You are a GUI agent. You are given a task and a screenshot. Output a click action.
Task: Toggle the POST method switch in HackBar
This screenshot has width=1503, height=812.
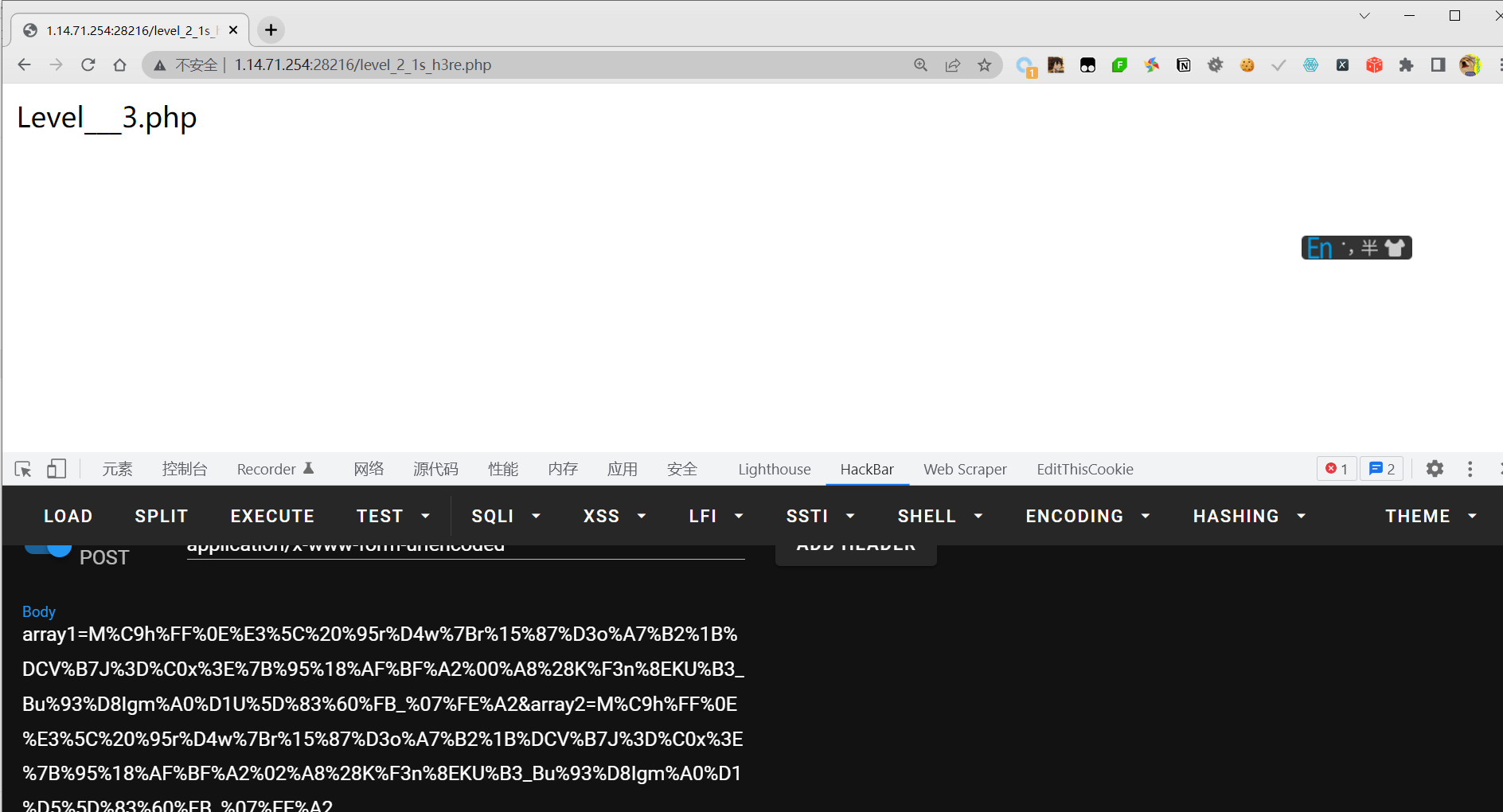coord(48,549)
